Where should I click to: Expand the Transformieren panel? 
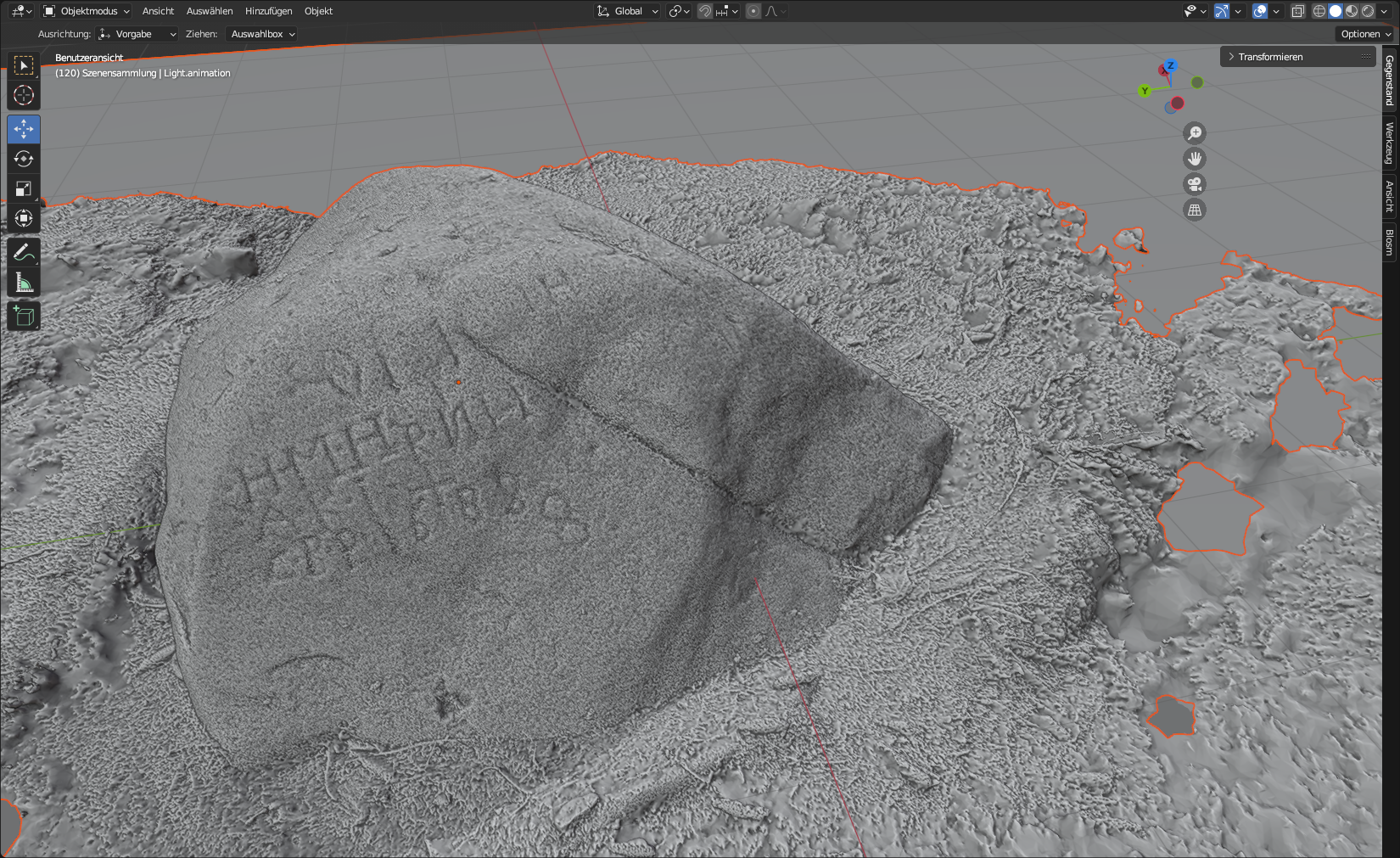point(1269,57)
